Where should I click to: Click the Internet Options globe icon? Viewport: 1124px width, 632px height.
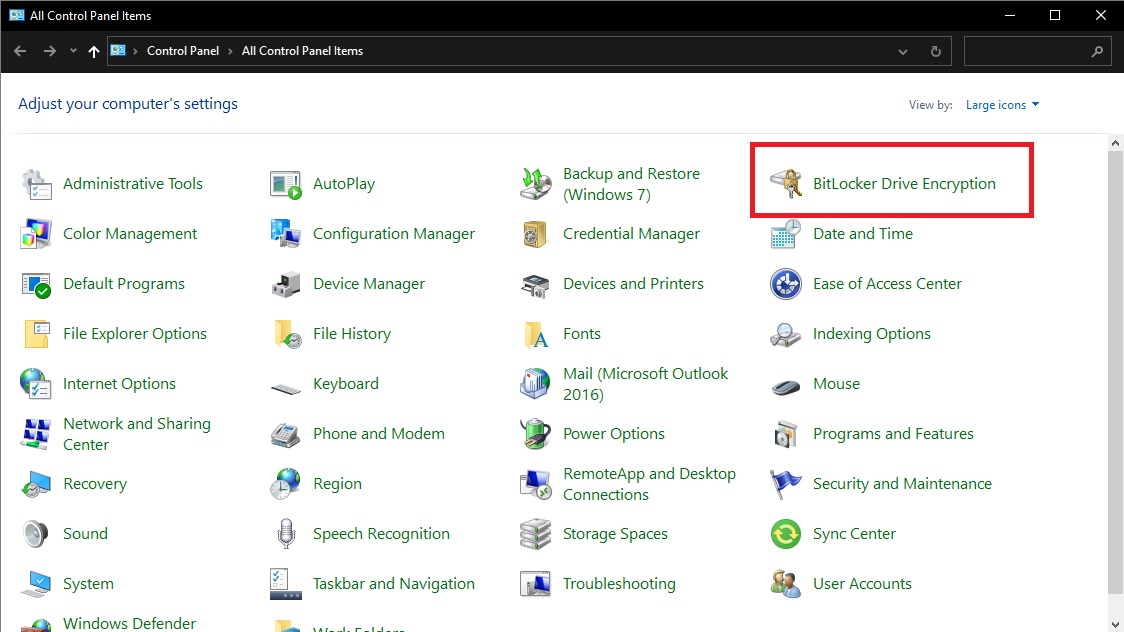coord(36,384)
